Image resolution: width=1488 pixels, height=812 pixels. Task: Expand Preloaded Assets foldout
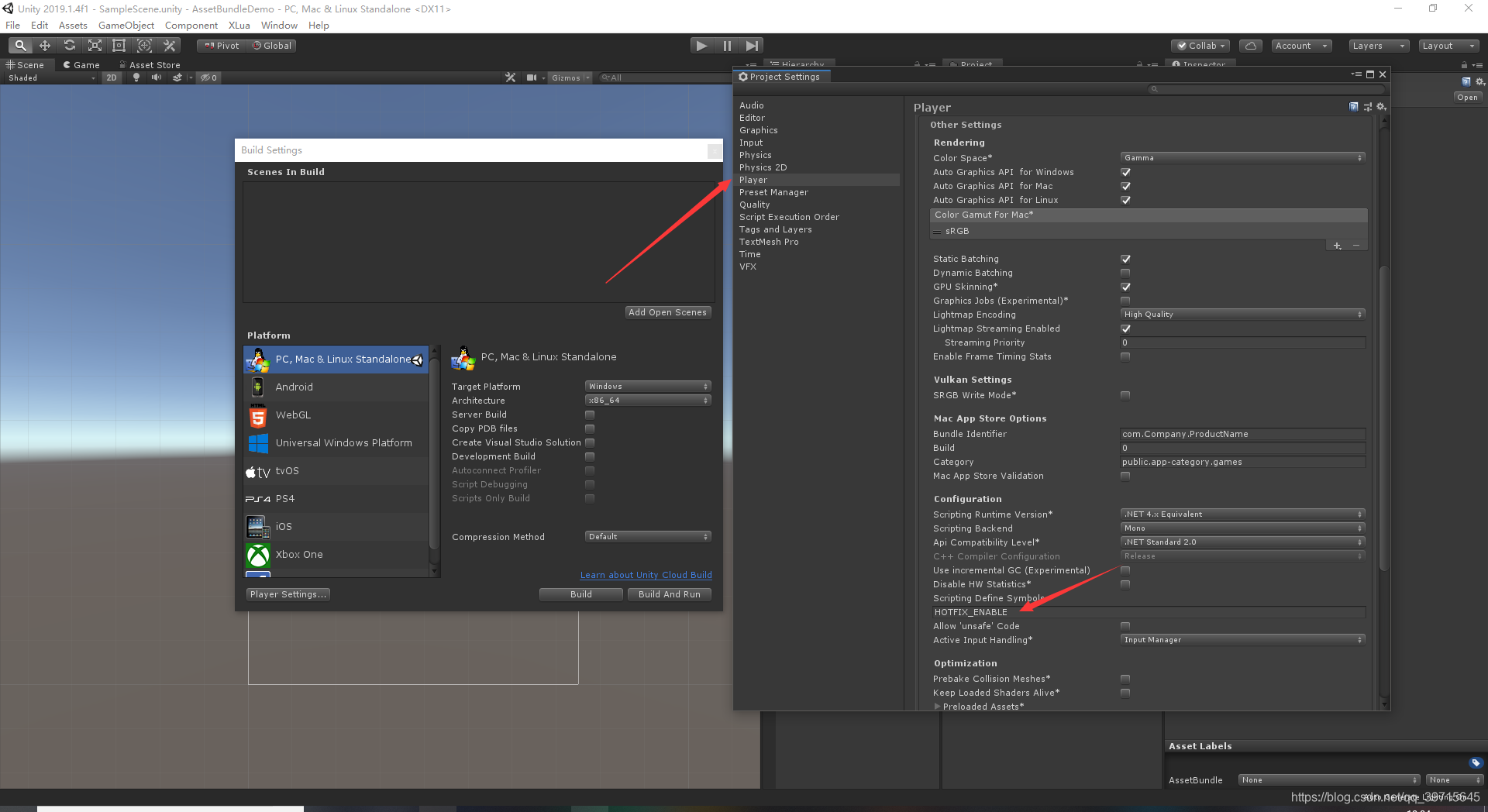point(938,707)
